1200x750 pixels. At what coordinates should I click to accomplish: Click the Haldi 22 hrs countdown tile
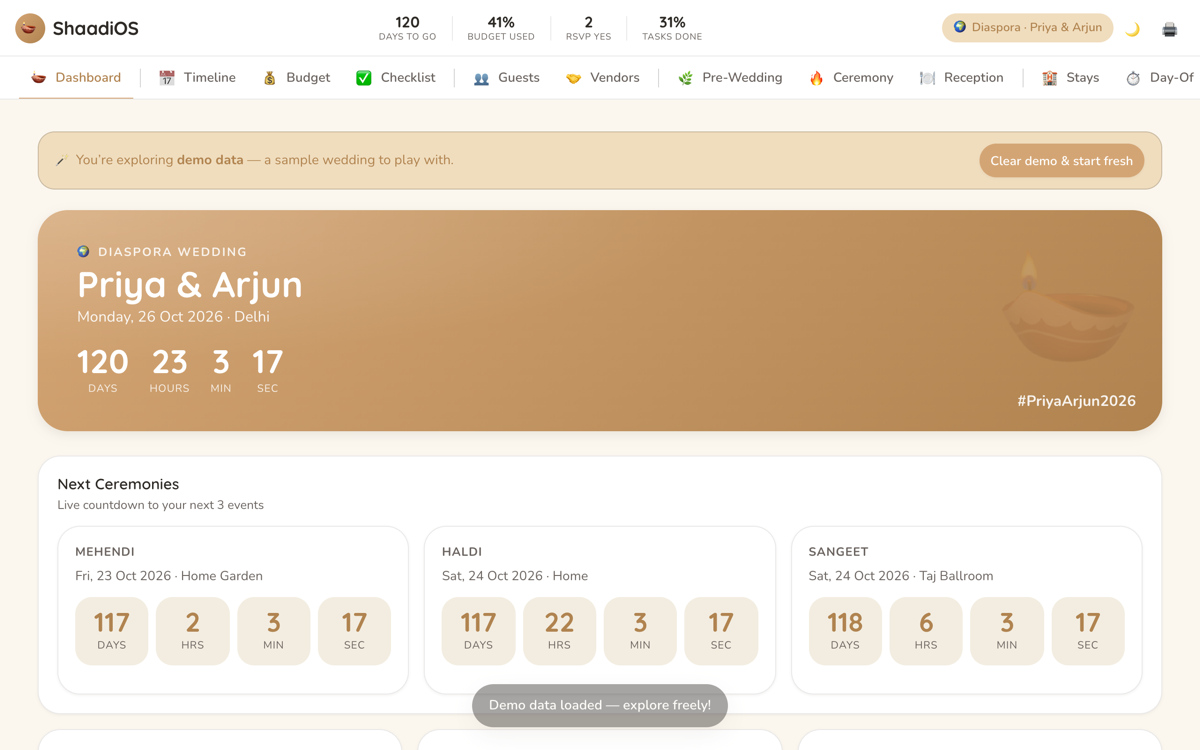point(559,631)
